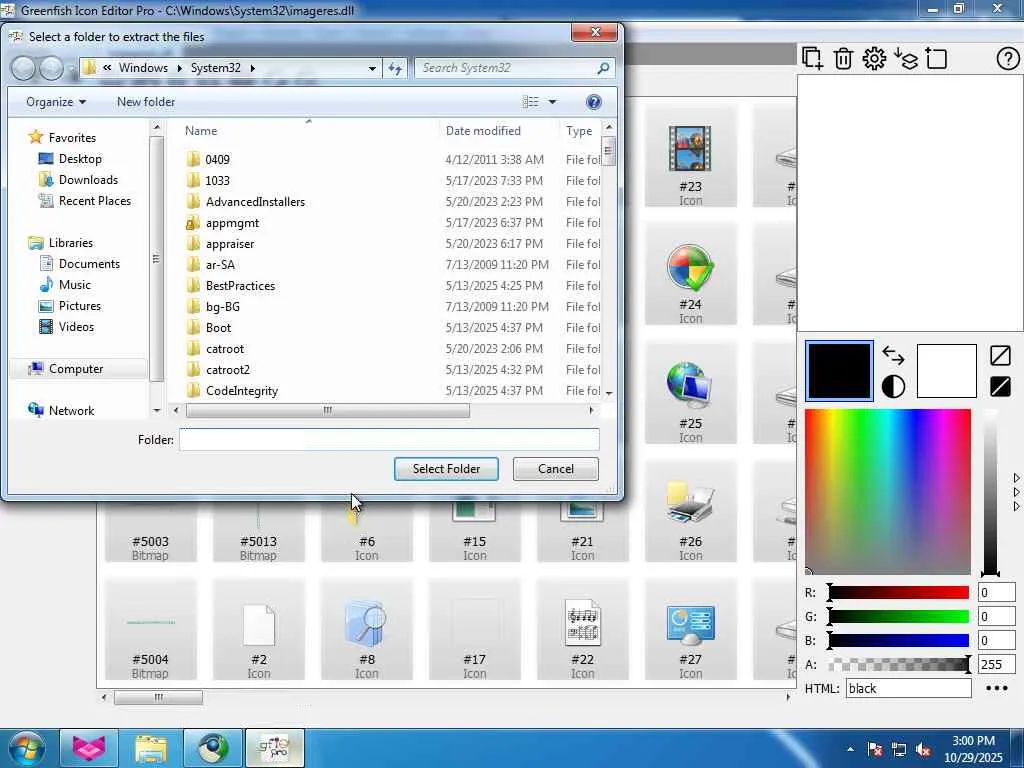Click the new layer from selection icon

[x=936, y=59]
